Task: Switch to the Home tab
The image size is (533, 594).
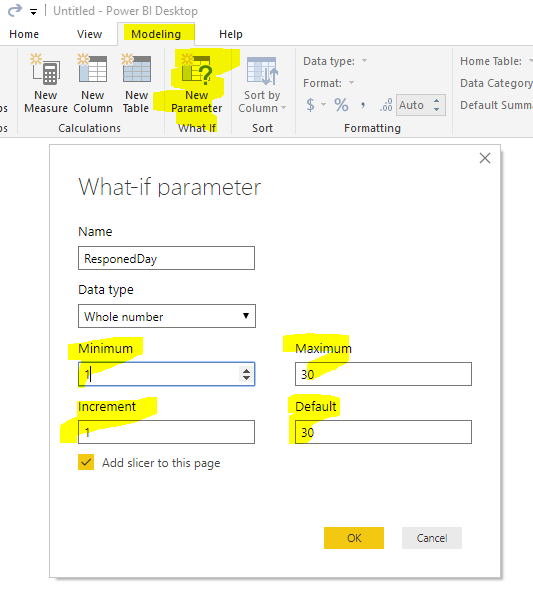Action: (24, 34)
